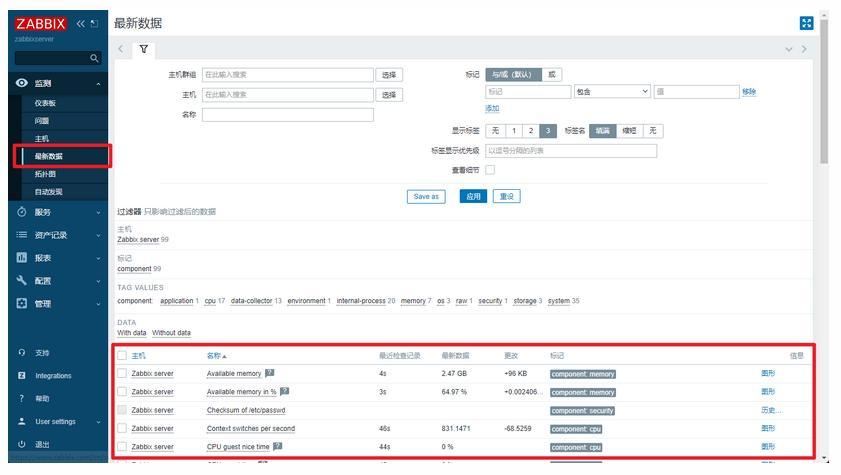
Task: Click the eye icon beside 监测
Action: (21, 83)
